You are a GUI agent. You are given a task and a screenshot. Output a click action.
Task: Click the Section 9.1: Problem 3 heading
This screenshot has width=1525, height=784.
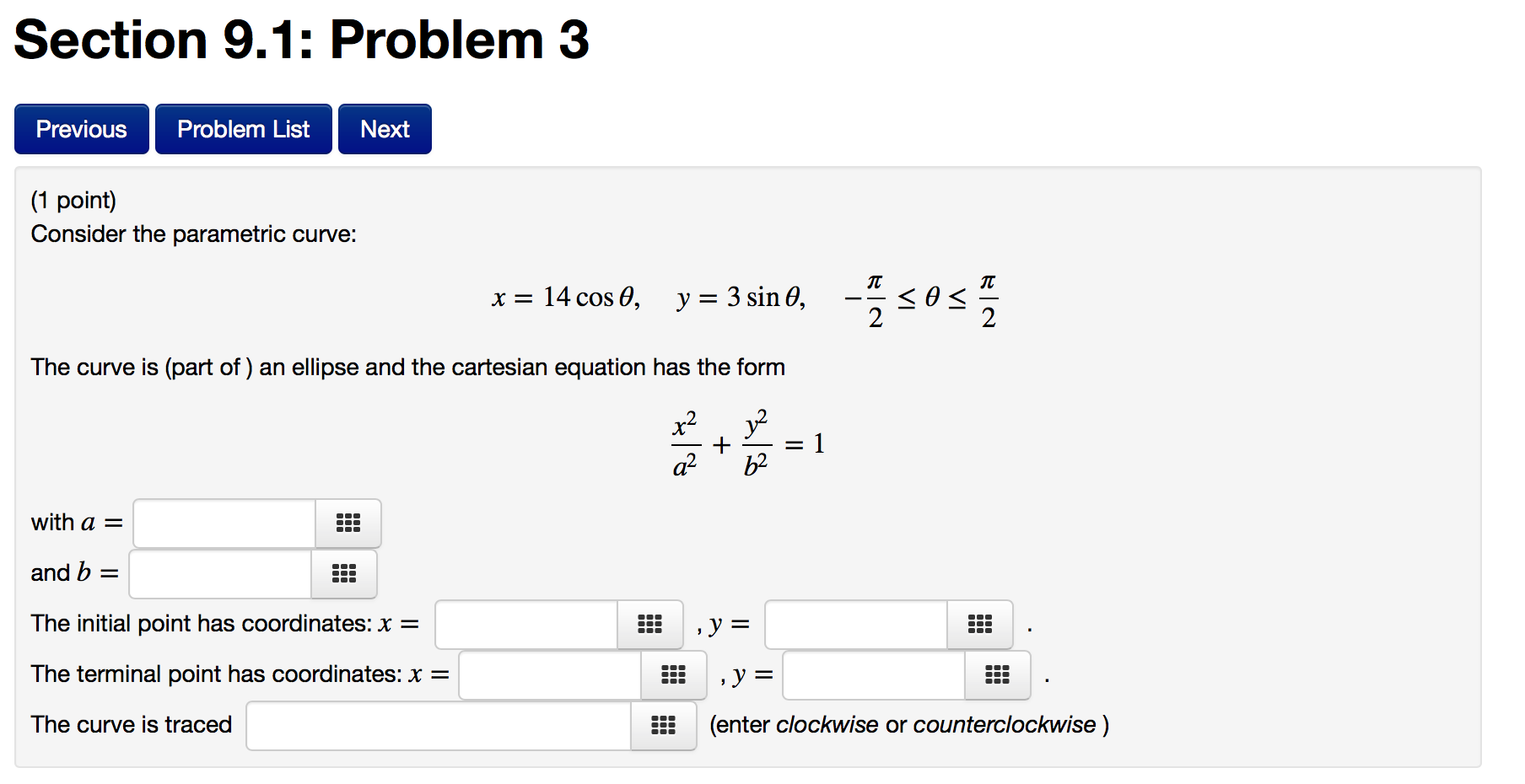301,40
